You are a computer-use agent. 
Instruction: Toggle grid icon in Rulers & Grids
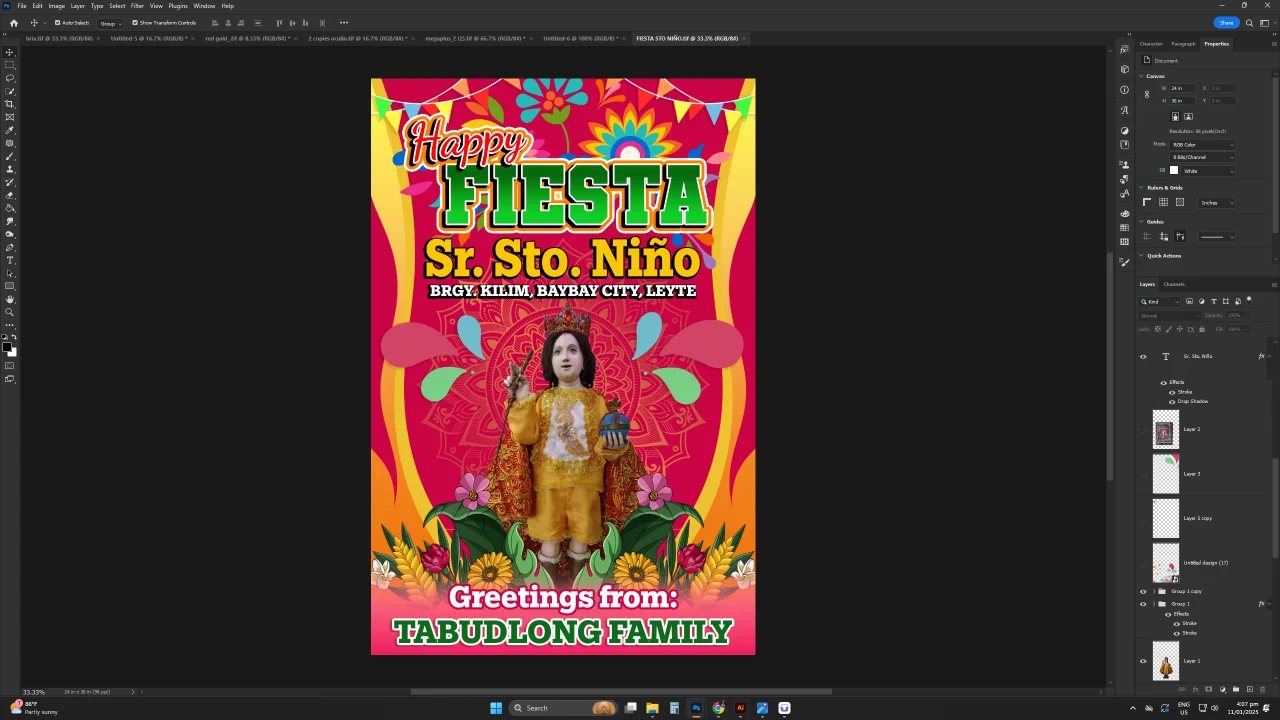pyautogui.click(x=1163, y=202)
